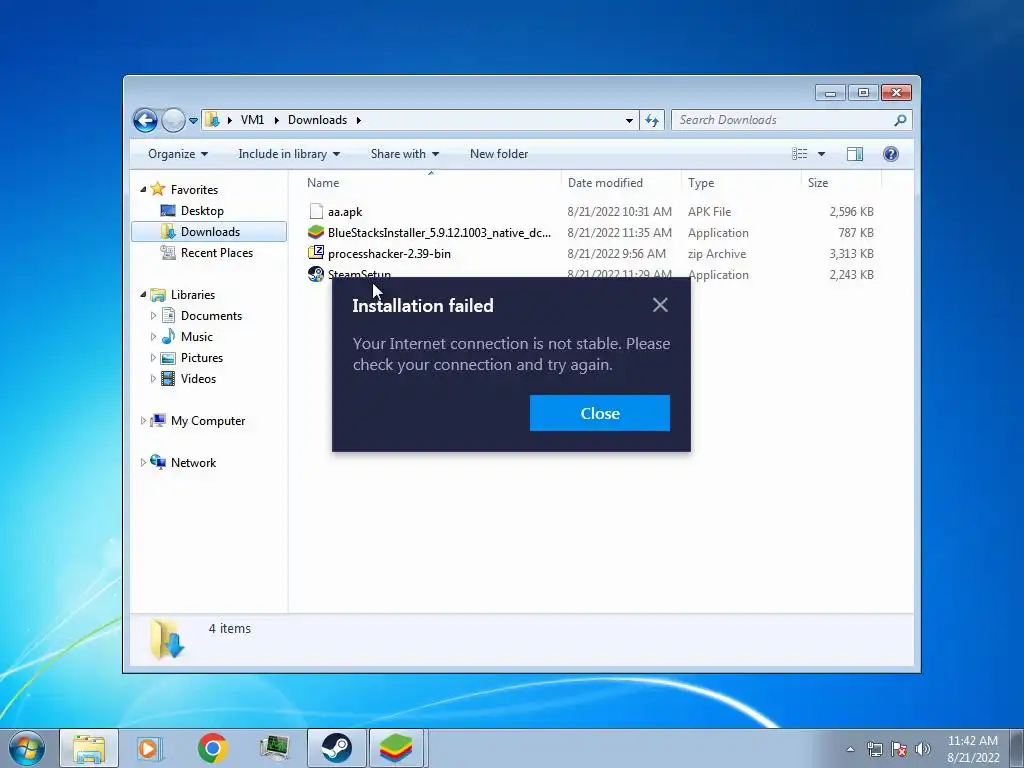Sort files by the Name column
This screenshot has width=1024, height=768.
tap(431, 183)
